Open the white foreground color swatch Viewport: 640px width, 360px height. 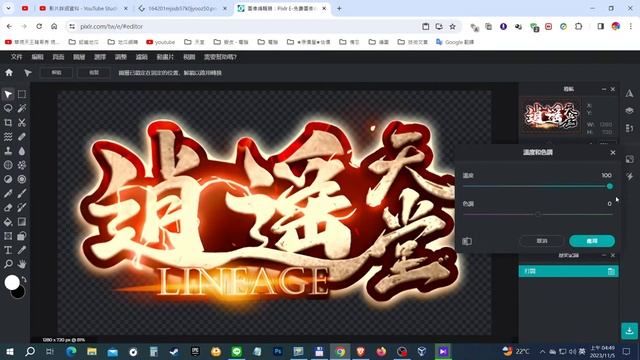pyautogui.click(x=12, y=282)
